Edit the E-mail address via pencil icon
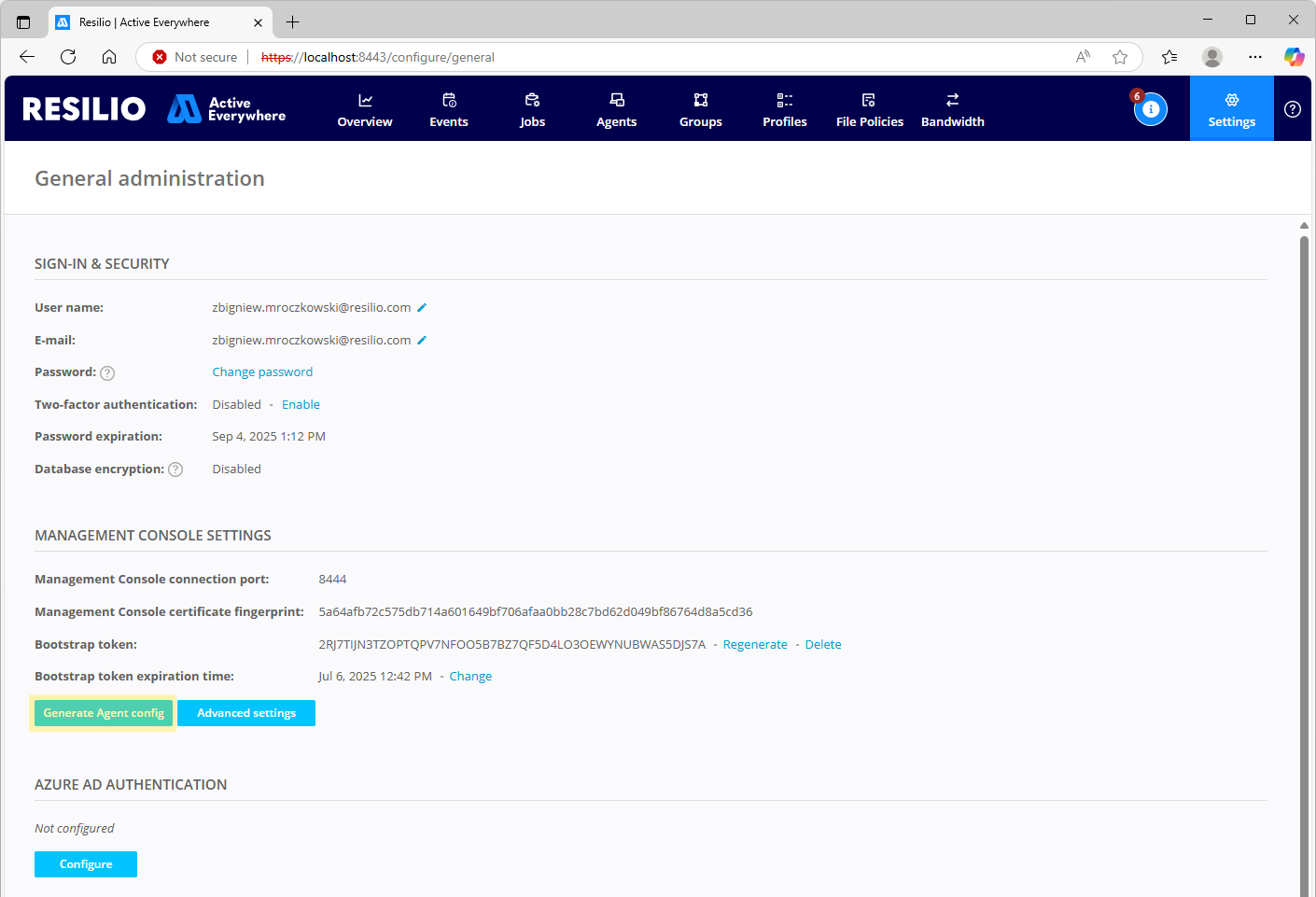This screenshot has width=1316, height=897. coord(422,341)
